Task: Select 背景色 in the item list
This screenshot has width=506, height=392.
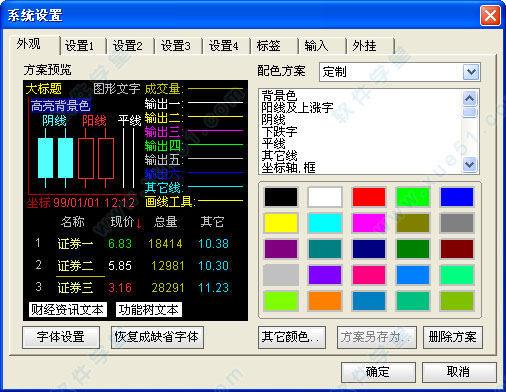Action: coord(279,95)
